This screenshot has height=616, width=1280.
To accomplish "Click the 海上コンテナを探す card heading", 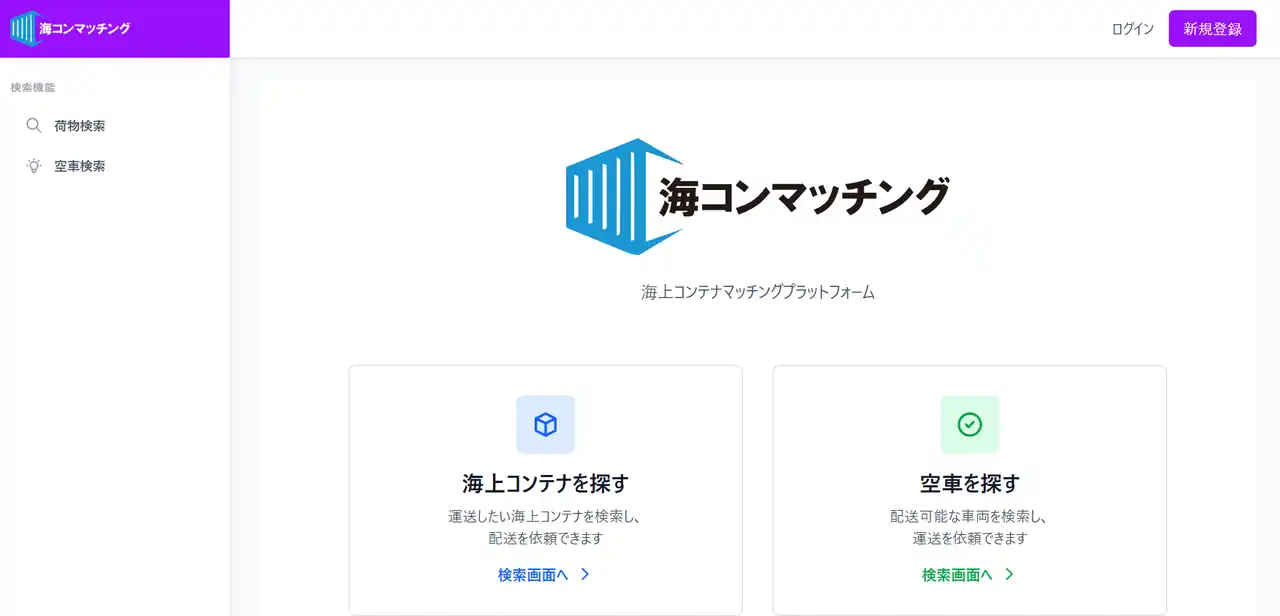I will pos(545,482).
